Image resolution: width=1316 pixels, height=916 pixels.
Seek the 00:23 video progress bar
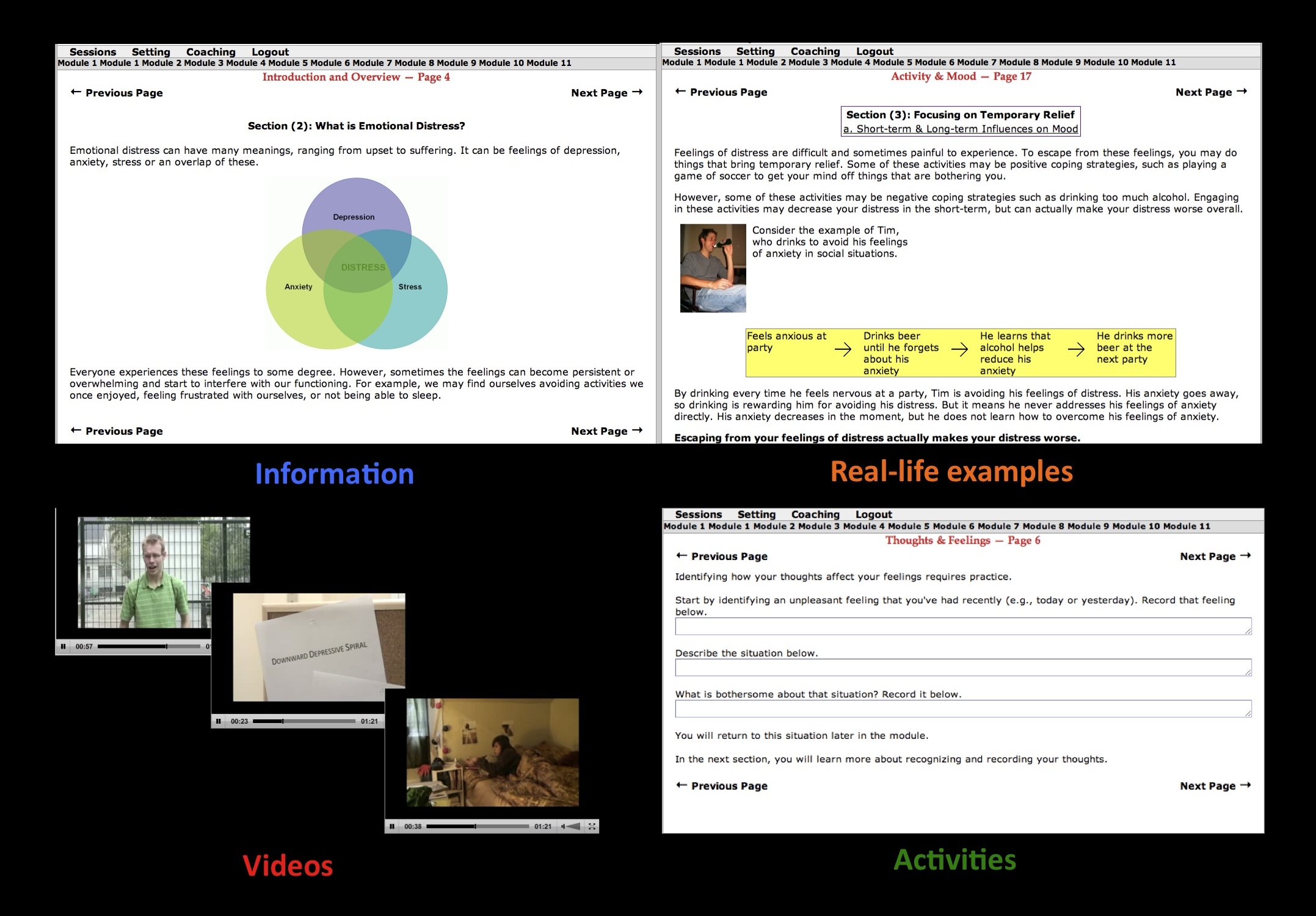pyautogui.click(x=304, y=721)
